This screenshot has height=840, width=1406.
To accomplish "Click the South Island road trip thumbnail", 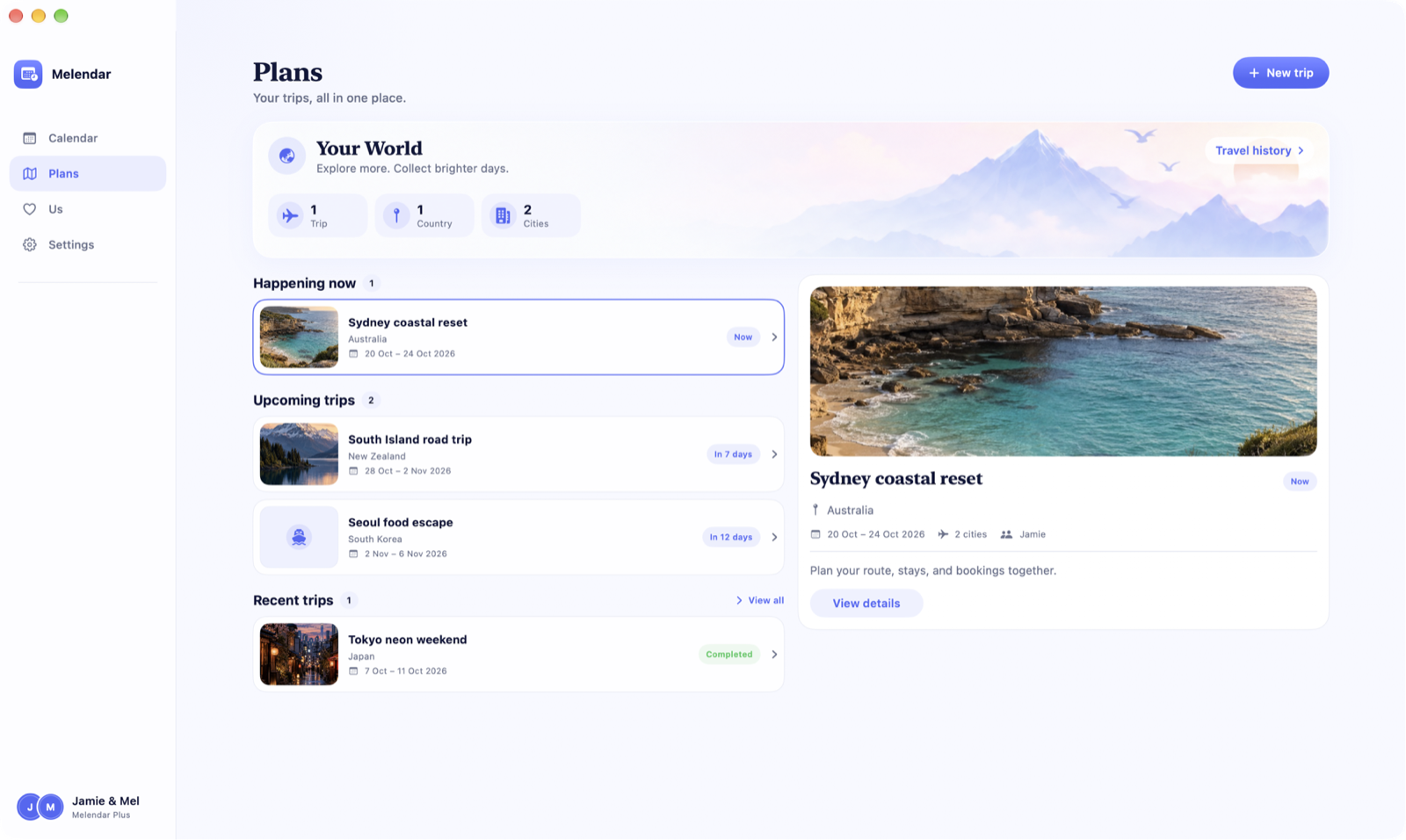I will 299,454.
